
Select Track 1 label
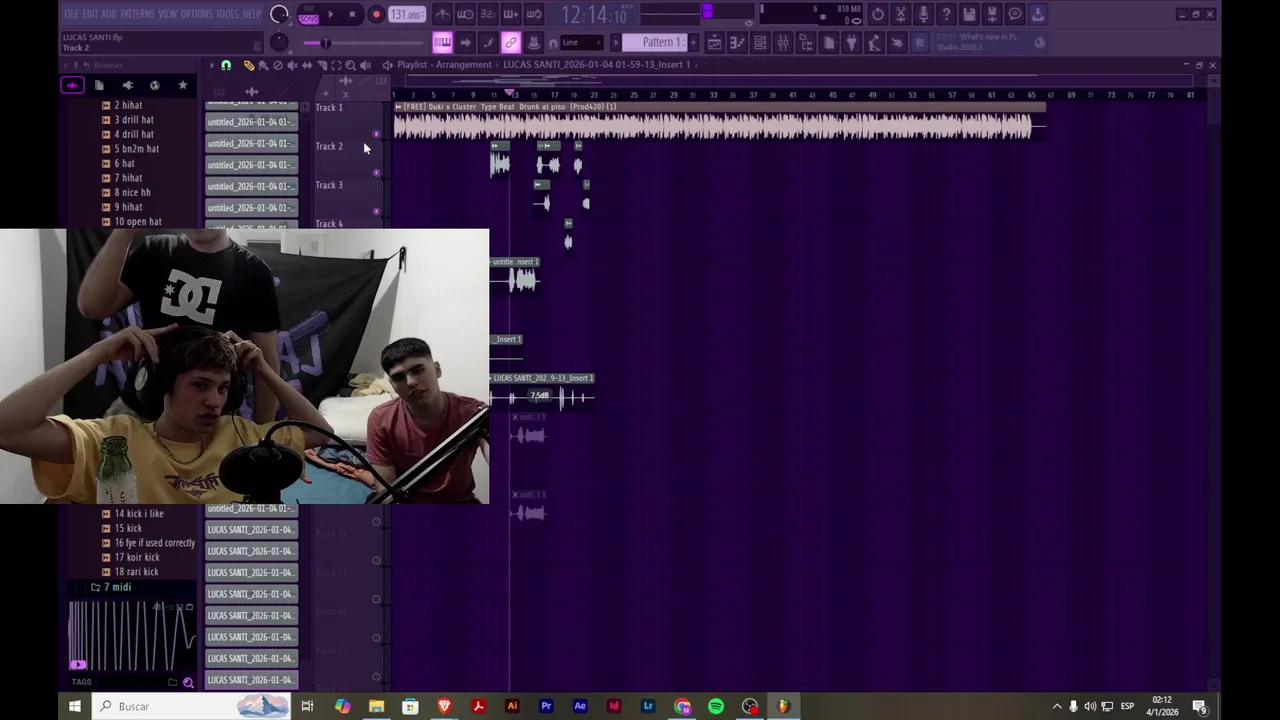pyautogui.click(x=328, y=108)
